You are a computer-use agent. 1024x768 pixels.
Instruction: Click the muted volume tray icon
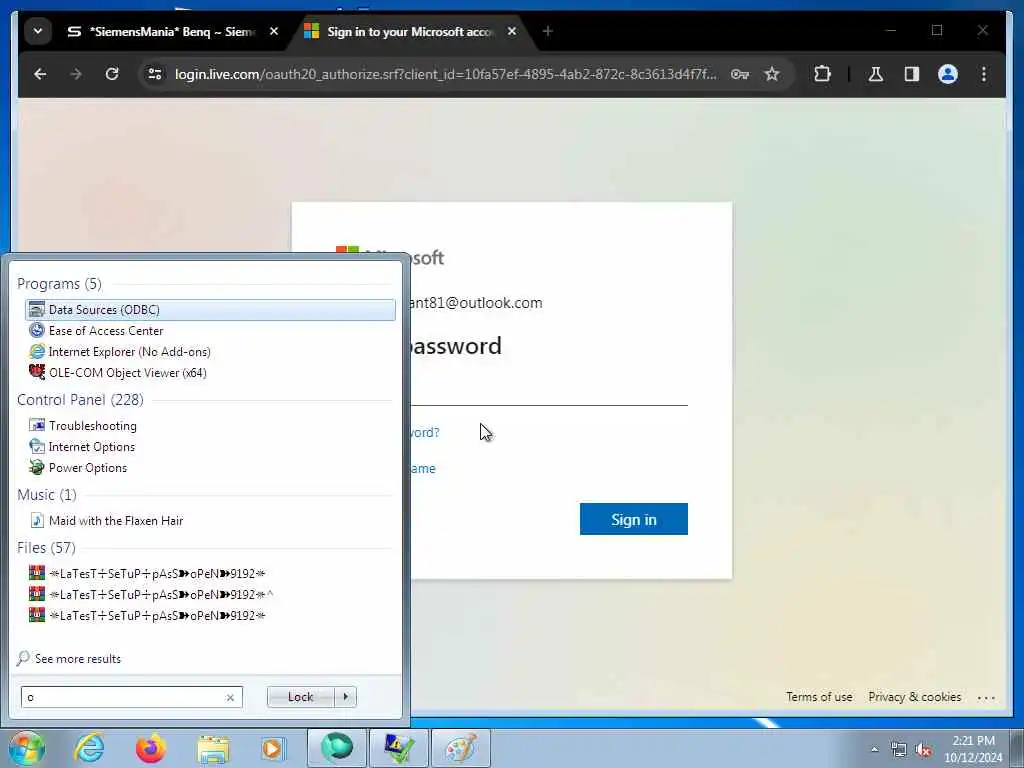(x=923, y=749)
